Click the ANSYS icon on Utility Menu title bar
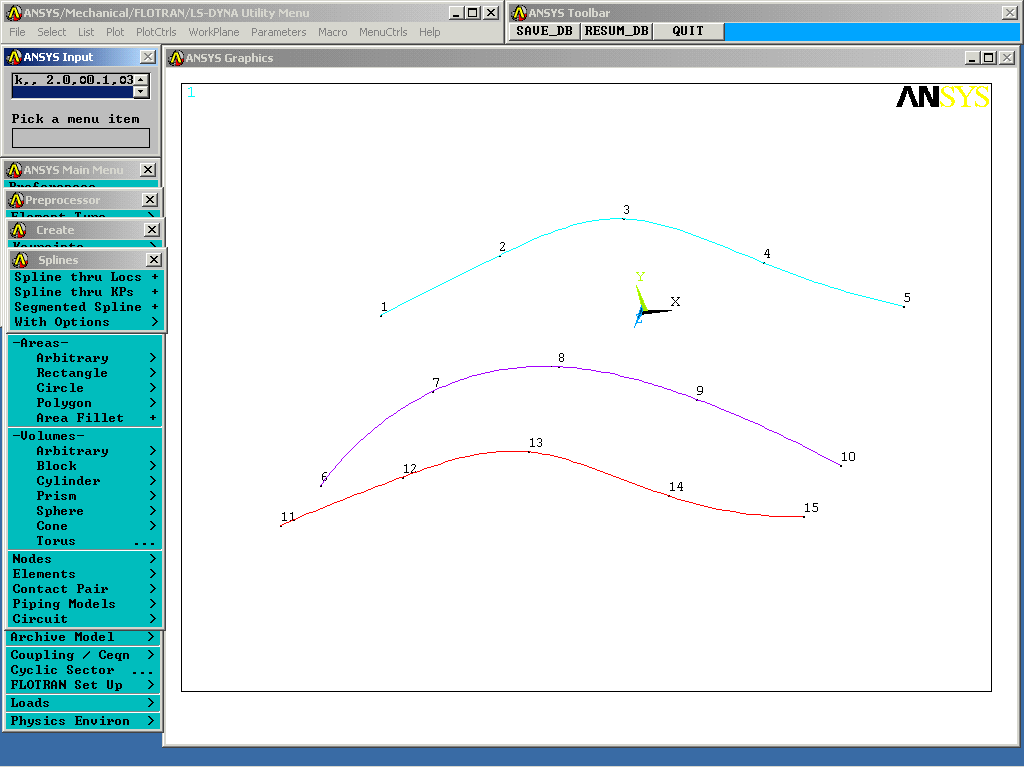The image size is (1024, 768). point(14,13)
